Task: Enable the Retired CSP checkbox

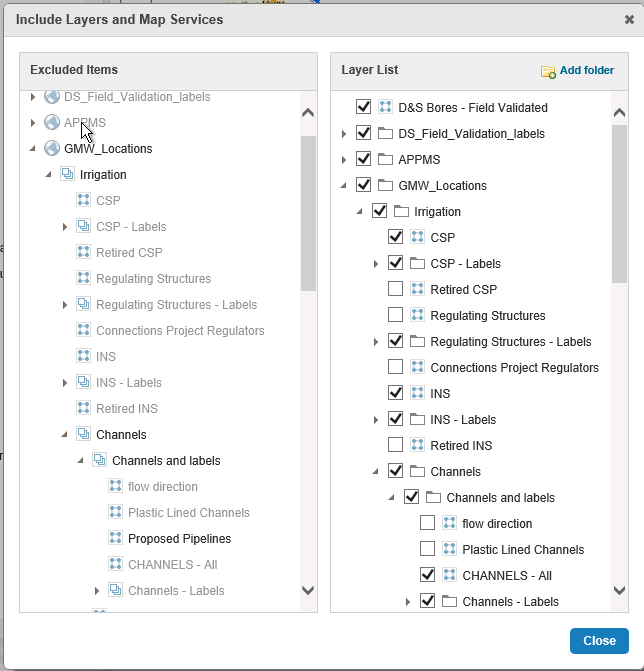Action: (x=395, y=289)
